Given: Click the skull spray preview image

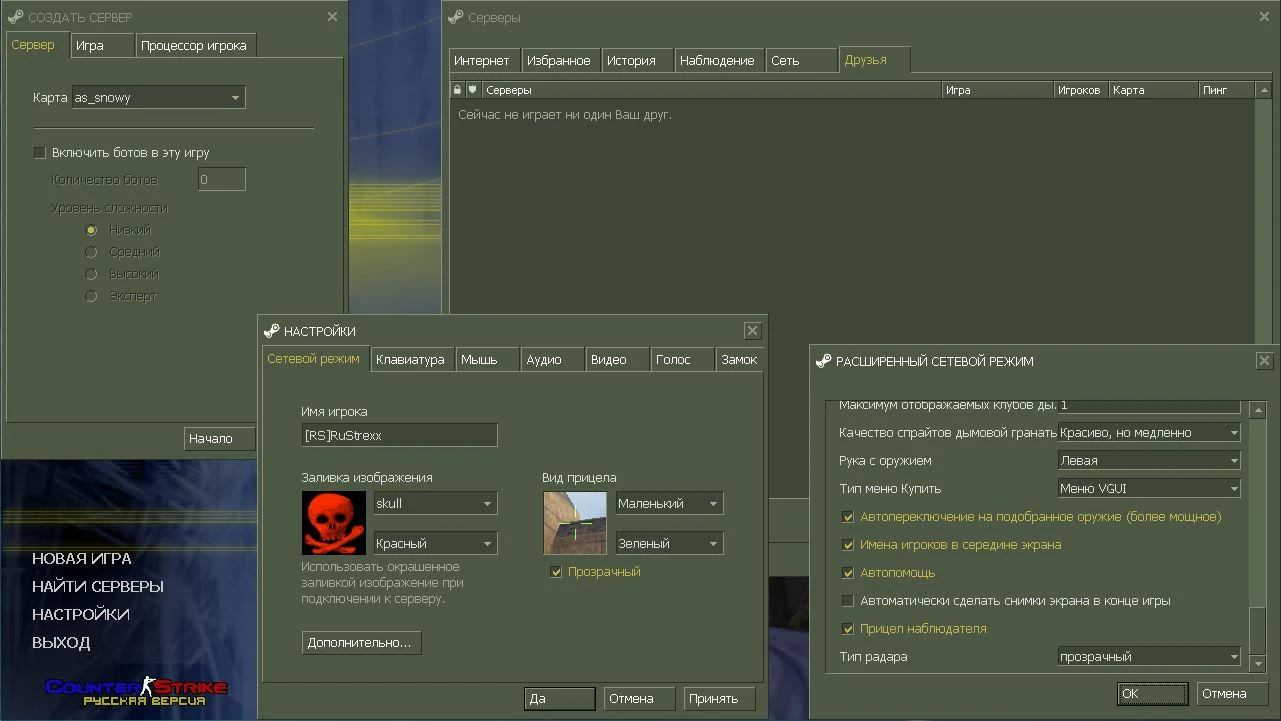Looking at the screenshot, I should point(333,523).
